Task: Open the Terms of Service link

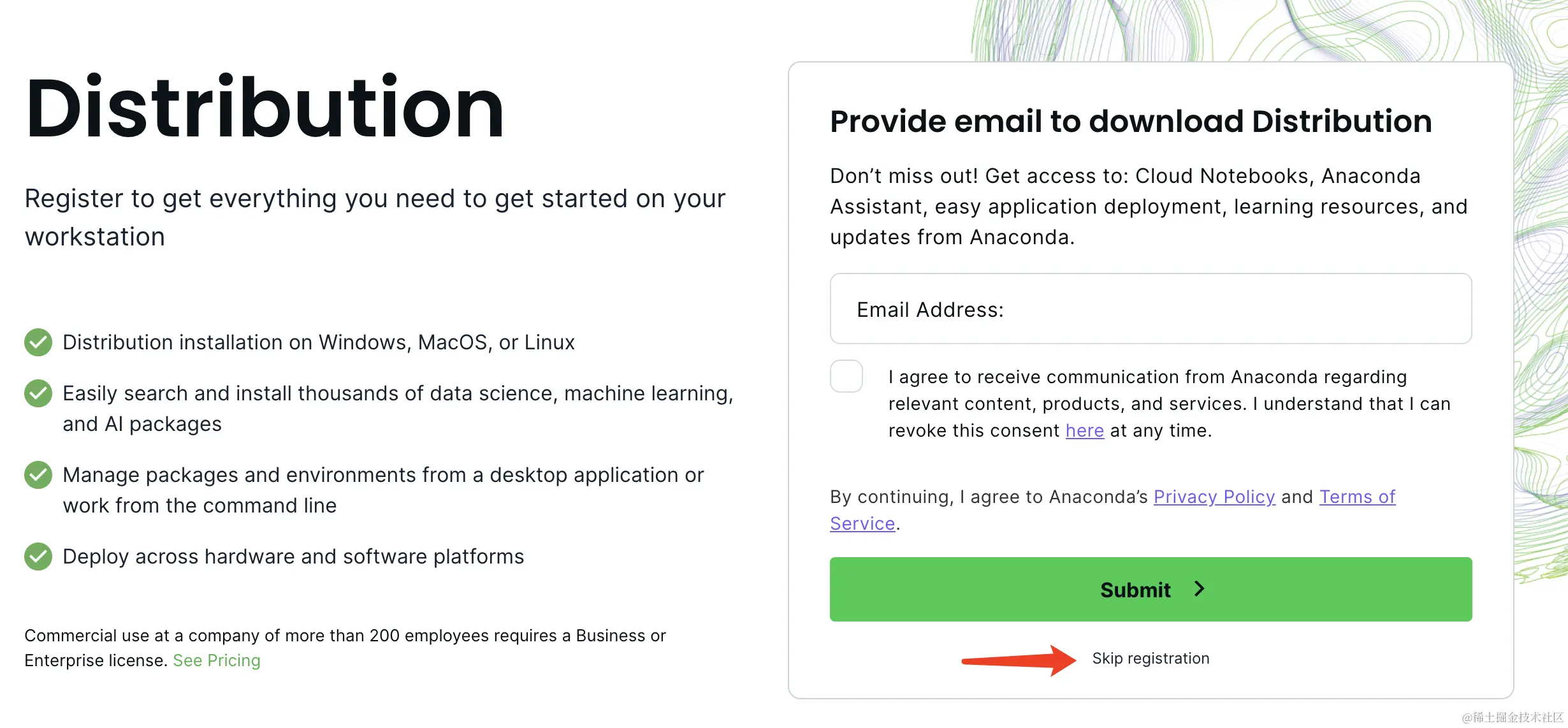Action: (1357, 497)
